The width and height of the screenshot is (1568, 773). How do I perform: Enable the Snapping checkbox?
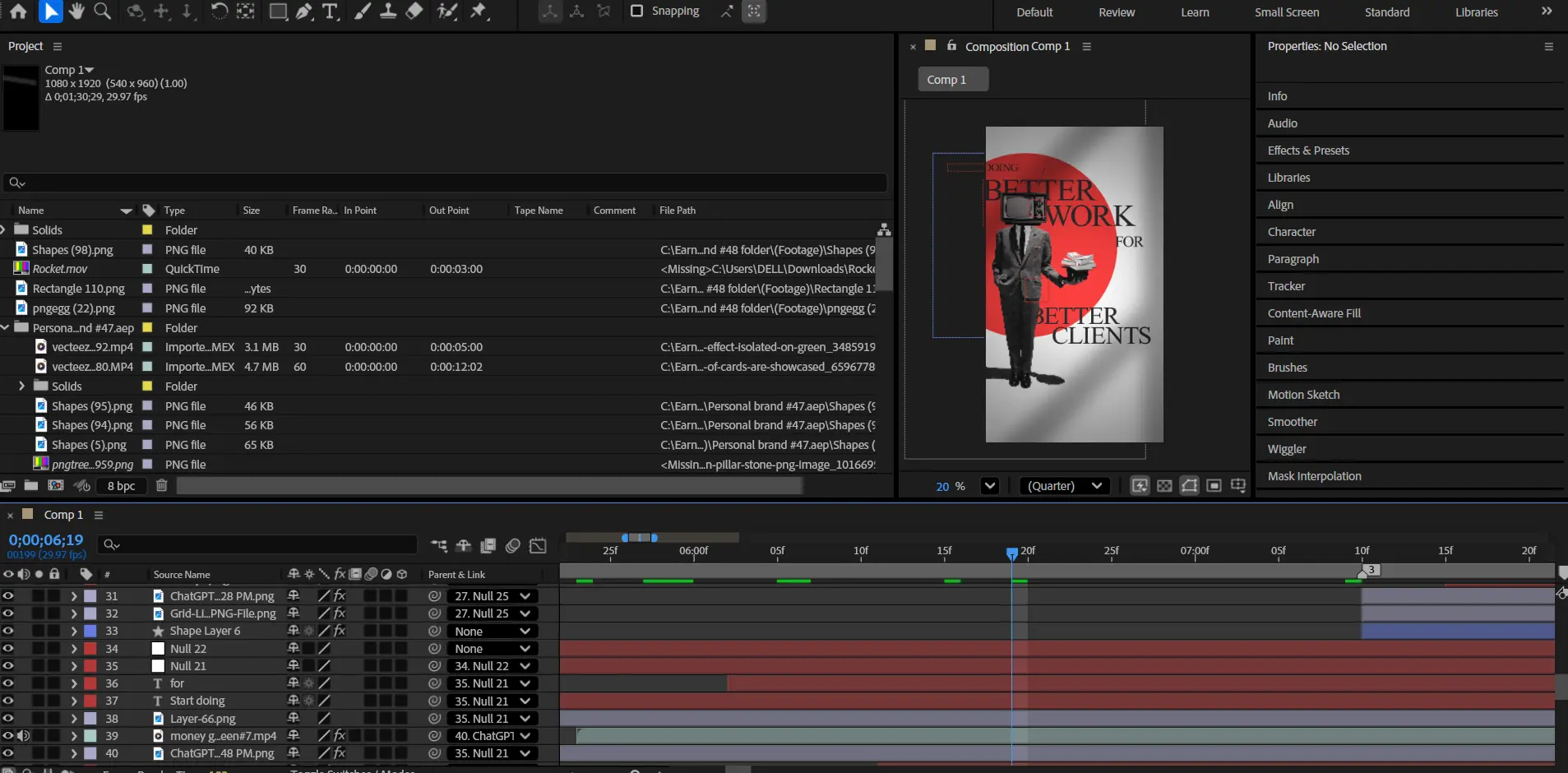click(x=636, y=12)
